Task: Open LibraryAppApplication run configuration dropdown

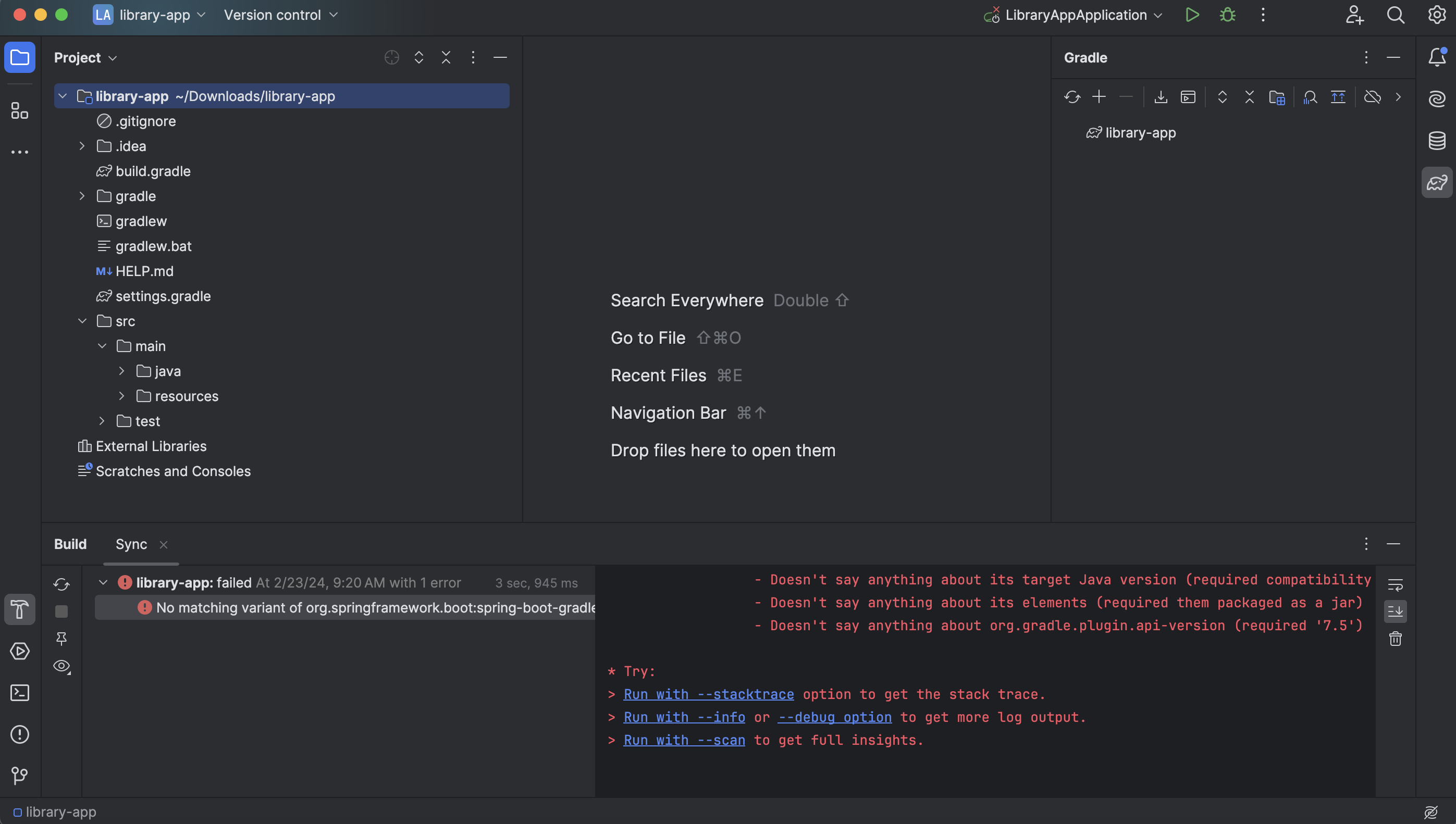Action: (1074, 15)
